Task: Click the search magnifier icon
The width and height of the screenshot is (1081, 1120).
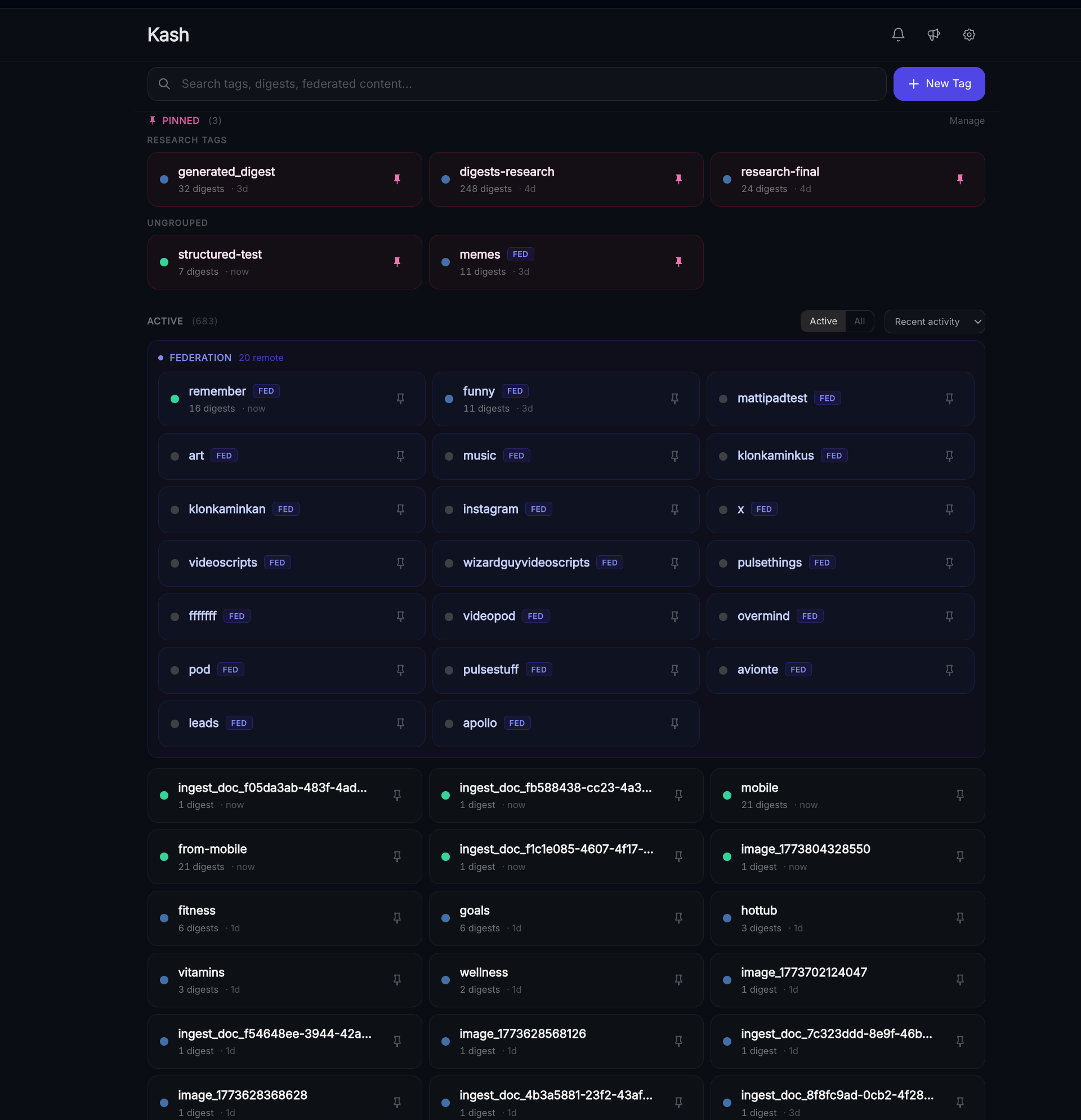Action: pos(164,84)
